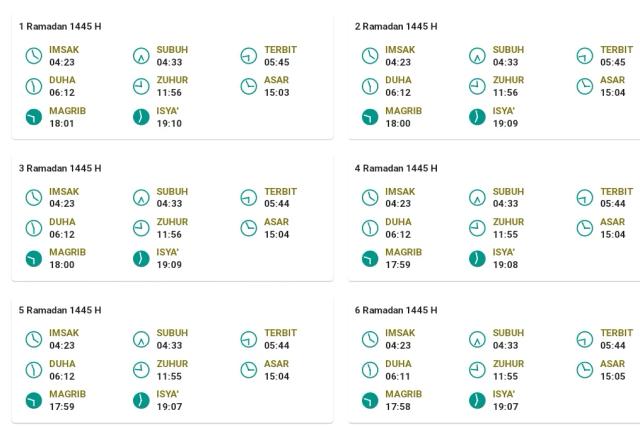Viewport: 640px width, 427px height.
Task: Click the Asar clock icon in 6 Ramadan card
Action: coord(584,370)
